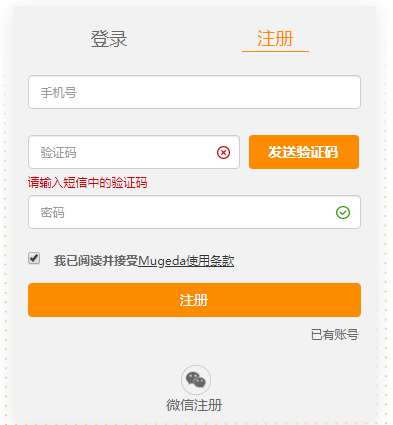Screen dimensions: 393x425
Task: Switch to the 登录 tab
Action: (109, 39)
